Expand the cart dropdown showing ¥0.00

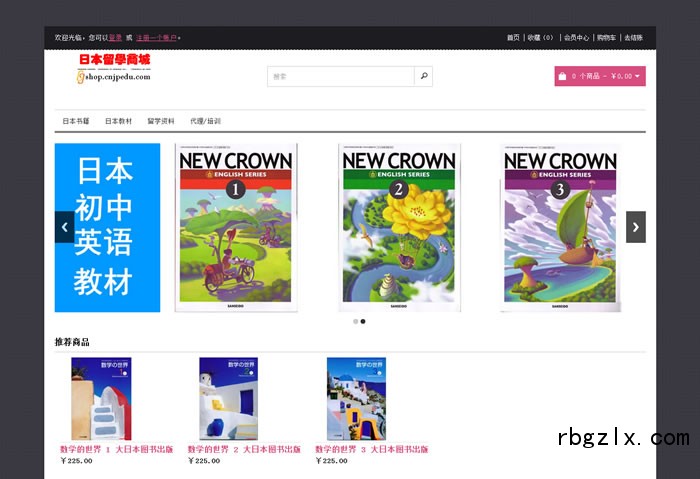(x=600, y=76)
